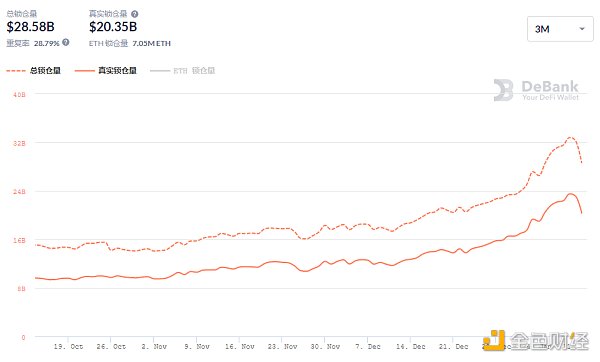The height and width of the screenshot is (362, 600).
Task: Click the gray line swatch for ETH 锁仓量
Action: pyautogui.click(x=160, y=71)
